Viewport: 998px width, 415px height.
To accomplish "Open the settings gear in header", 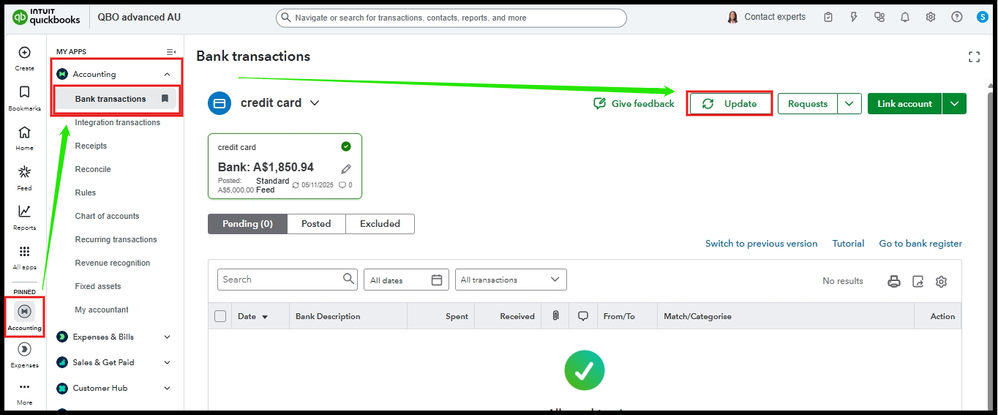I will click(931, 17).
